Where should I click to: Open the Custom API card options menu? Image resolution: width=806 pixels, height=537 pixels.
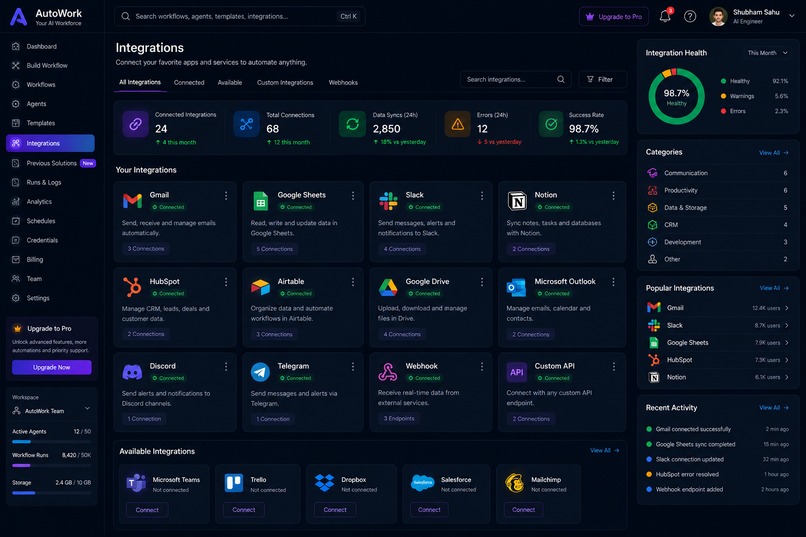point(614,366)
